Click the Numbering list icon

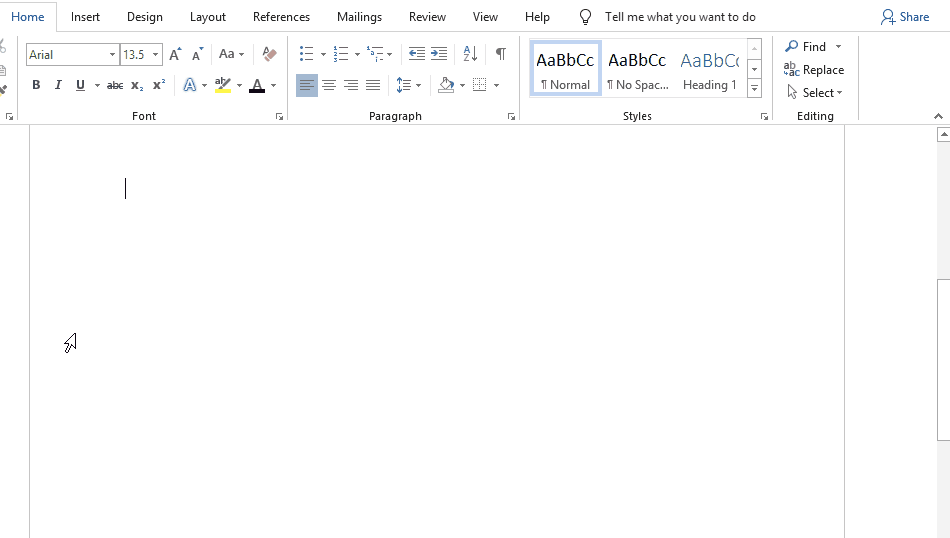click(341, 54)
